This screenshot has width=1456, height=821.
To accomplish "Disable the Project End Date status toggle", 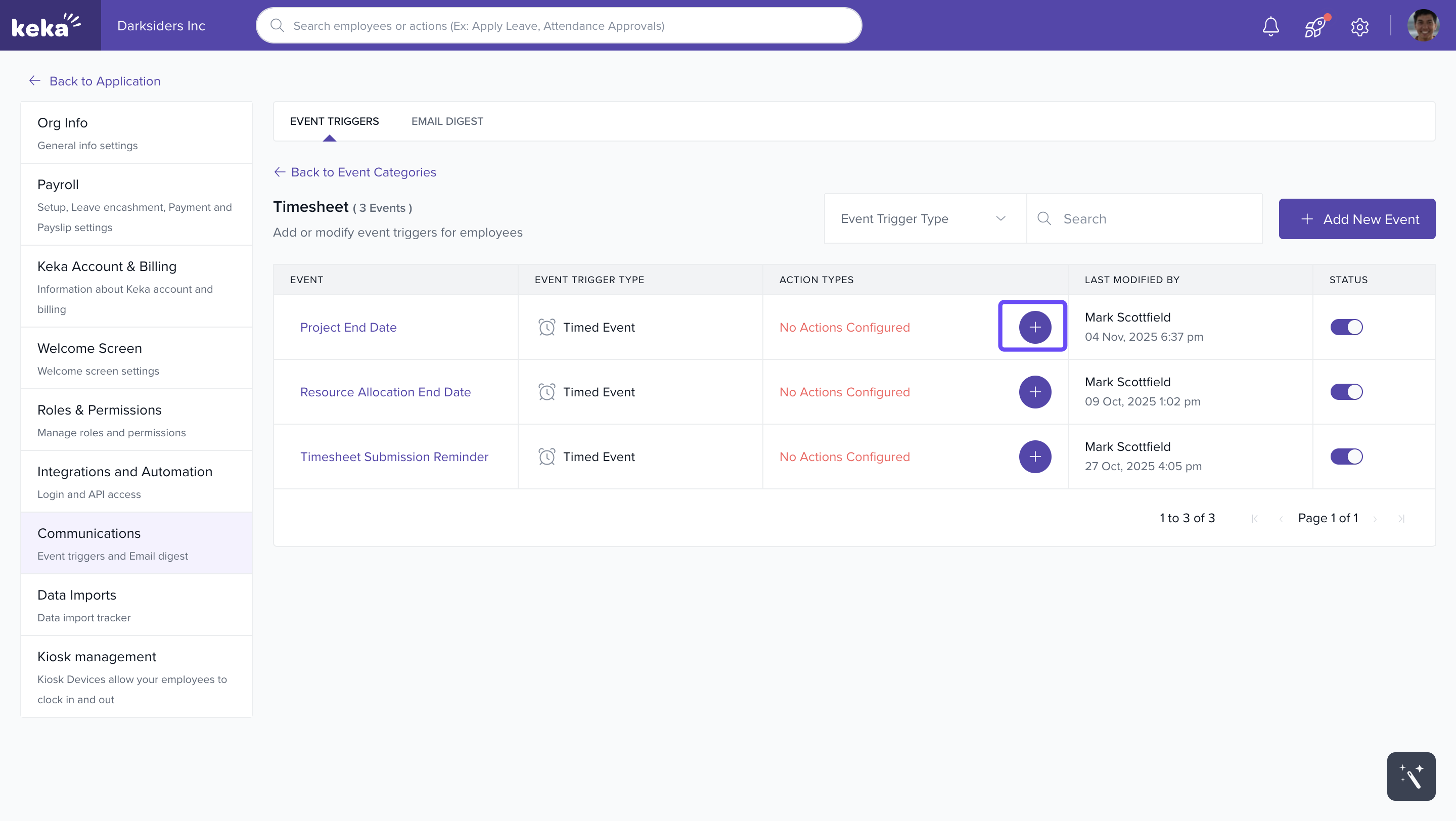I will point(1346,327).
